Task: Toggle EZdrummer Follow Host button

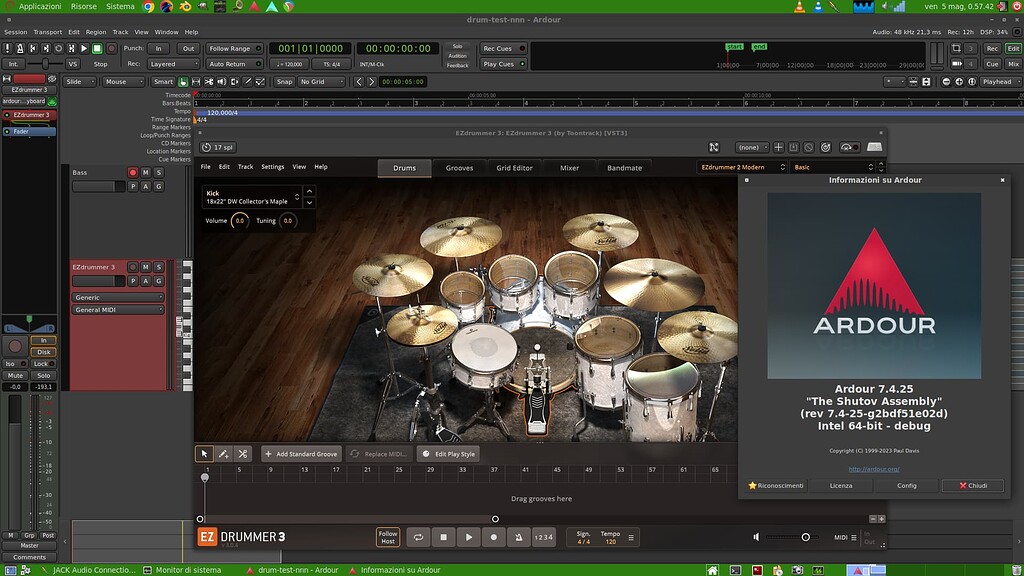Action: pos(388,537)
